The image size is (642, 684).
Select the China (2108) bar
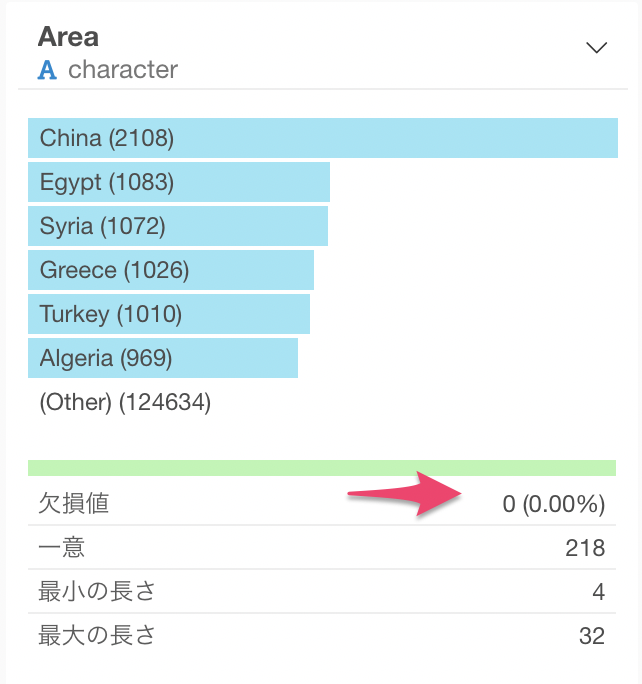(323, 138)
